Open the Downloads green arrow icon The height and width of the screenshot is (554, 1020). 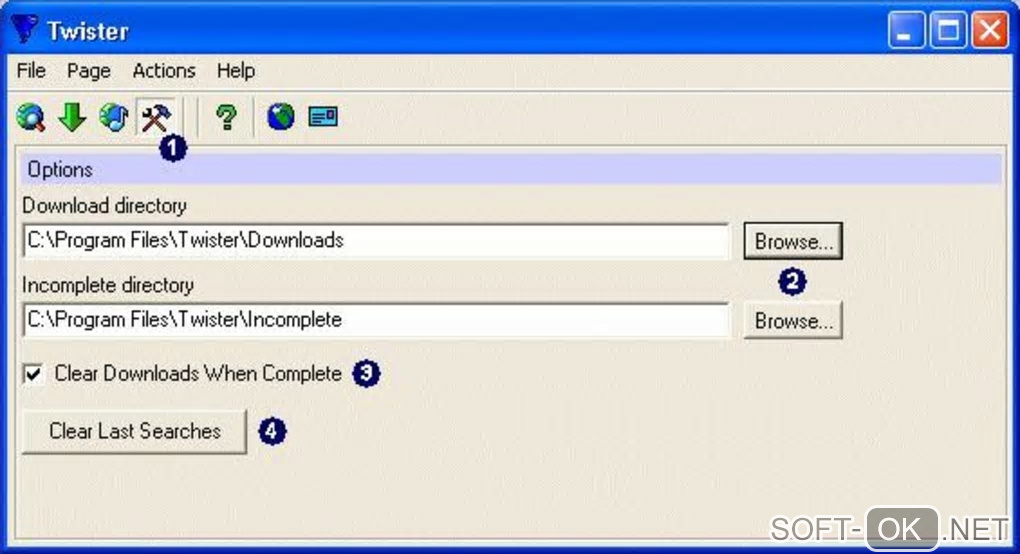[72, 118]
